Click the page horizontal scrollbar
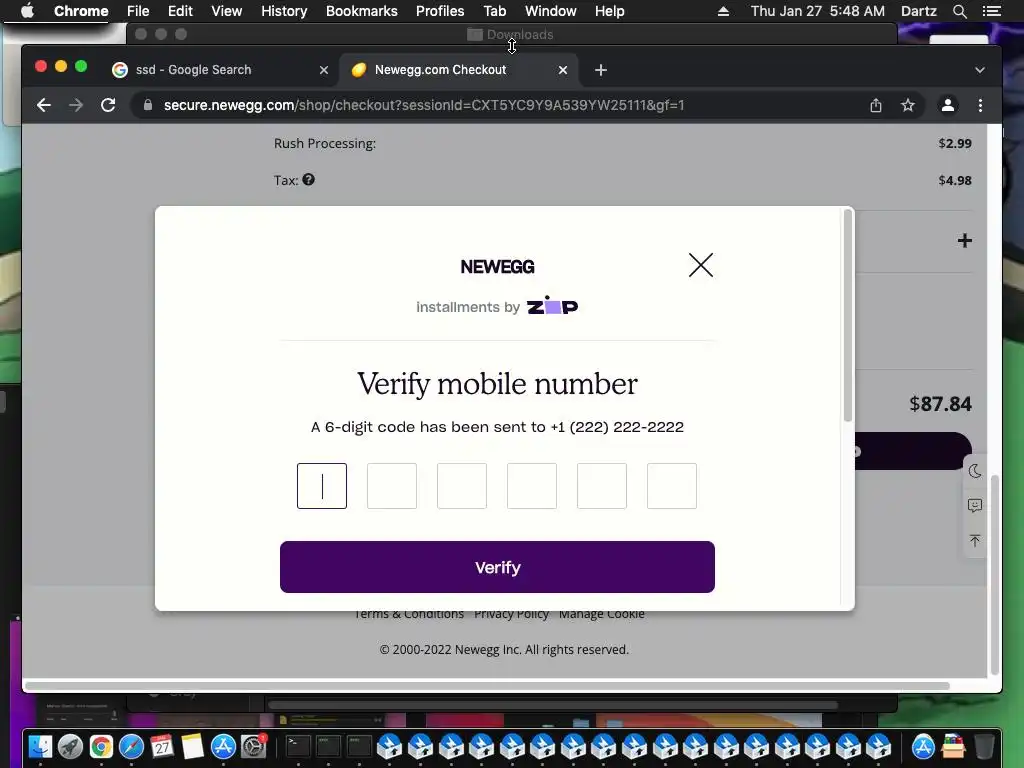 coord(487,686)
